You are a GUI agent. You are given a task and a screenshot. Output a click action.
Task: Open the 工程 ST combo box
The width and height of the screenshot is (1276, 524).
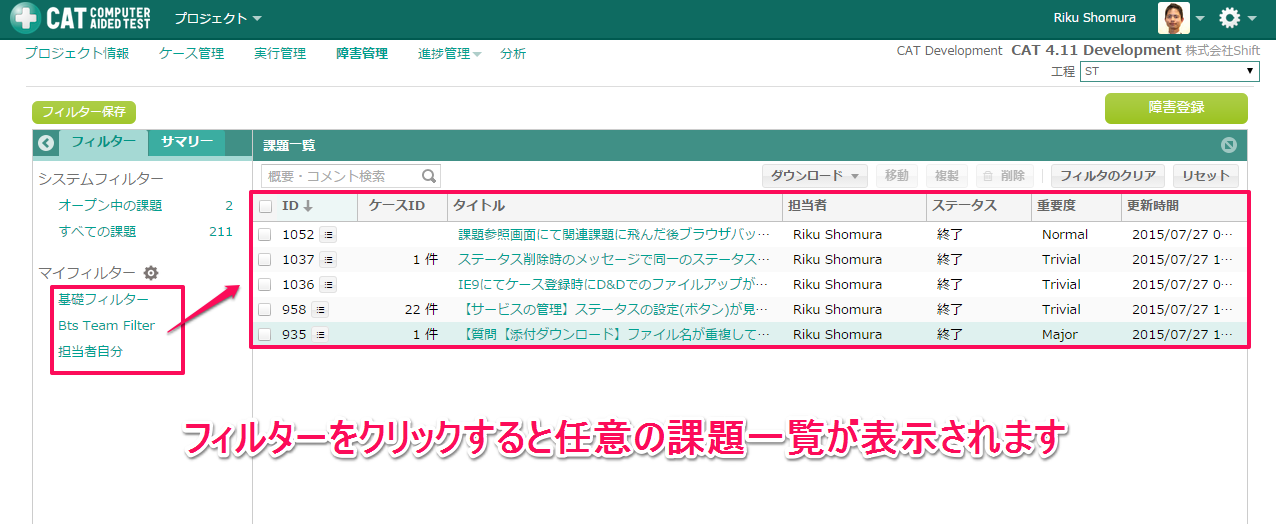1169,72
